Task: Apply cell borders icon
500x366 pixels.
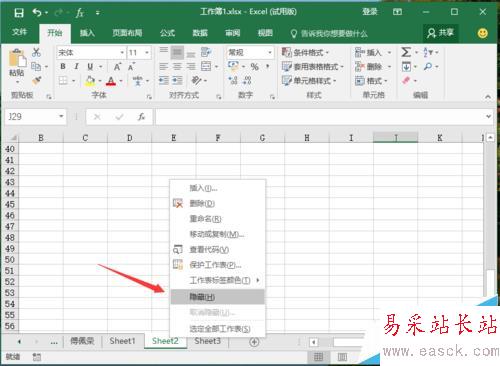Action: [63, 80]
